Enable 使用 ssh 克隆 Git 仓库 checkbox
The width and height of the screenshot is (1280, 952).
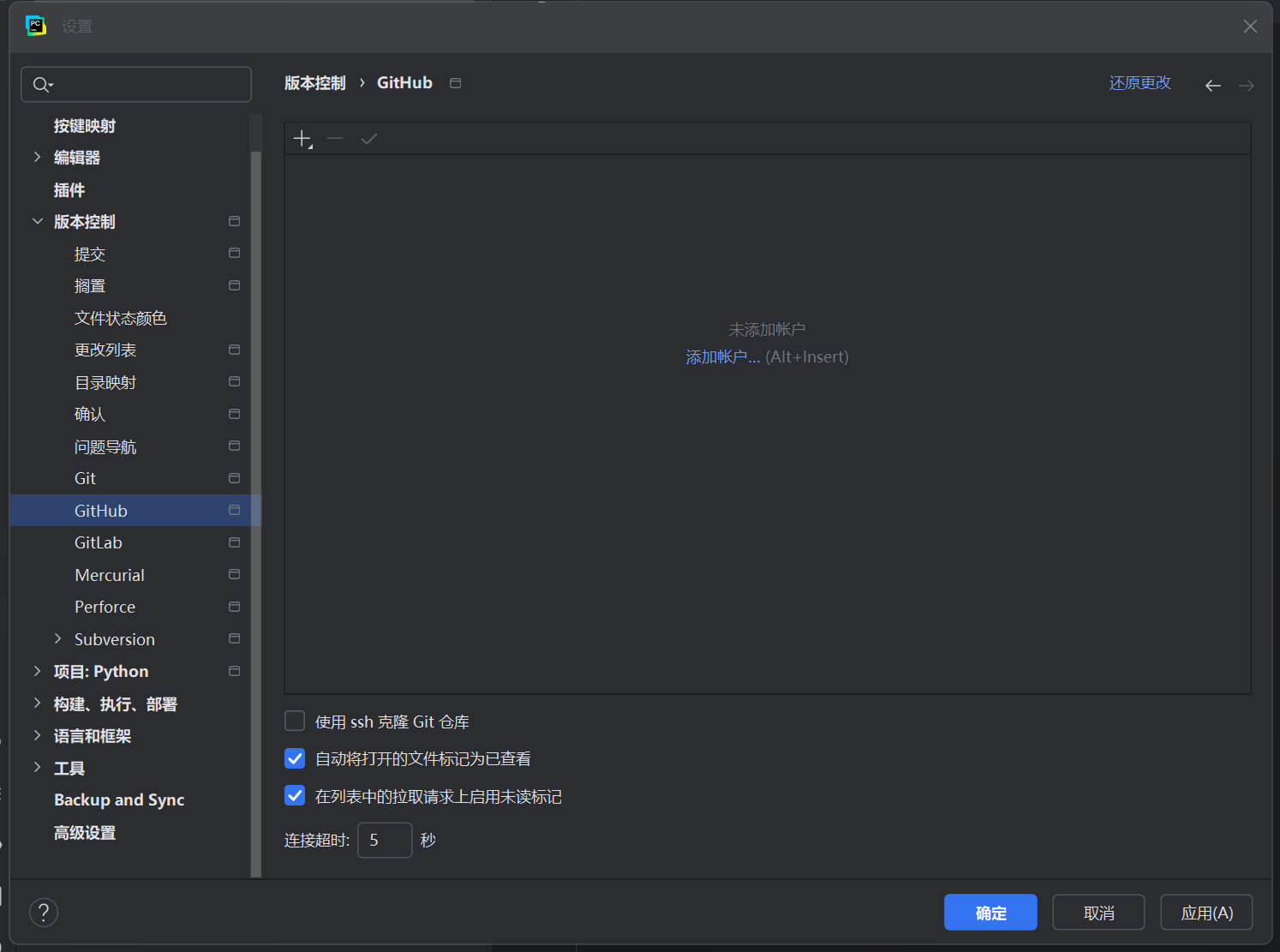pos(295,721)
